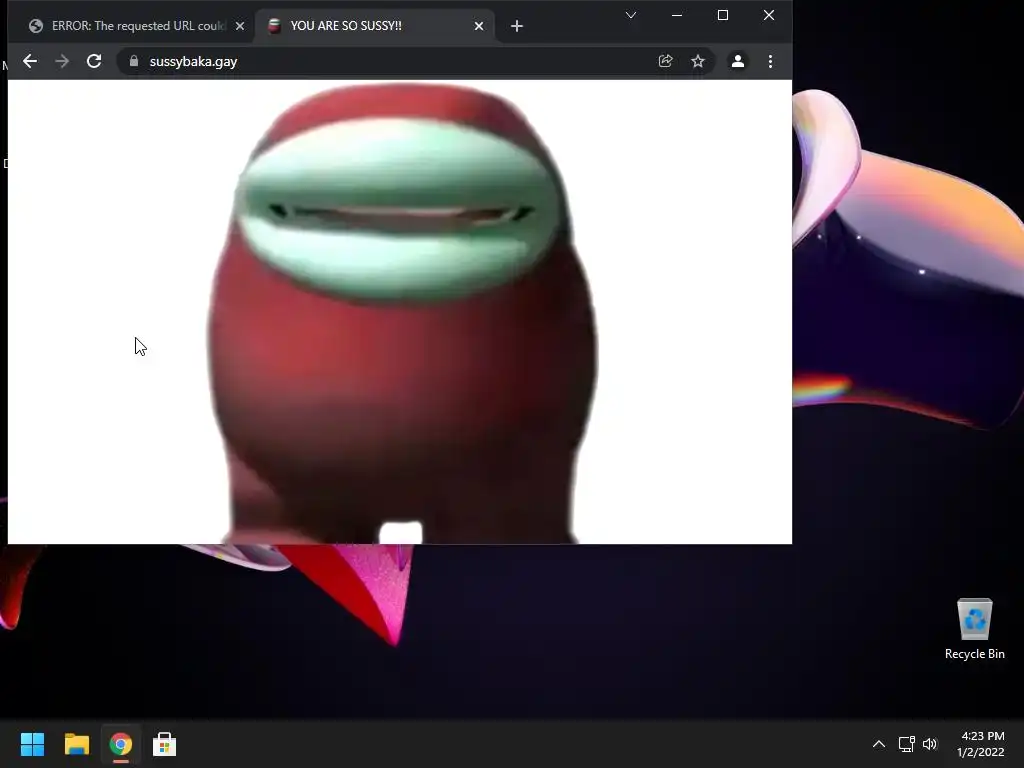Maximize the Chrome window
This screenshot has height=768, width=1024.
click(x=722, y=15)
